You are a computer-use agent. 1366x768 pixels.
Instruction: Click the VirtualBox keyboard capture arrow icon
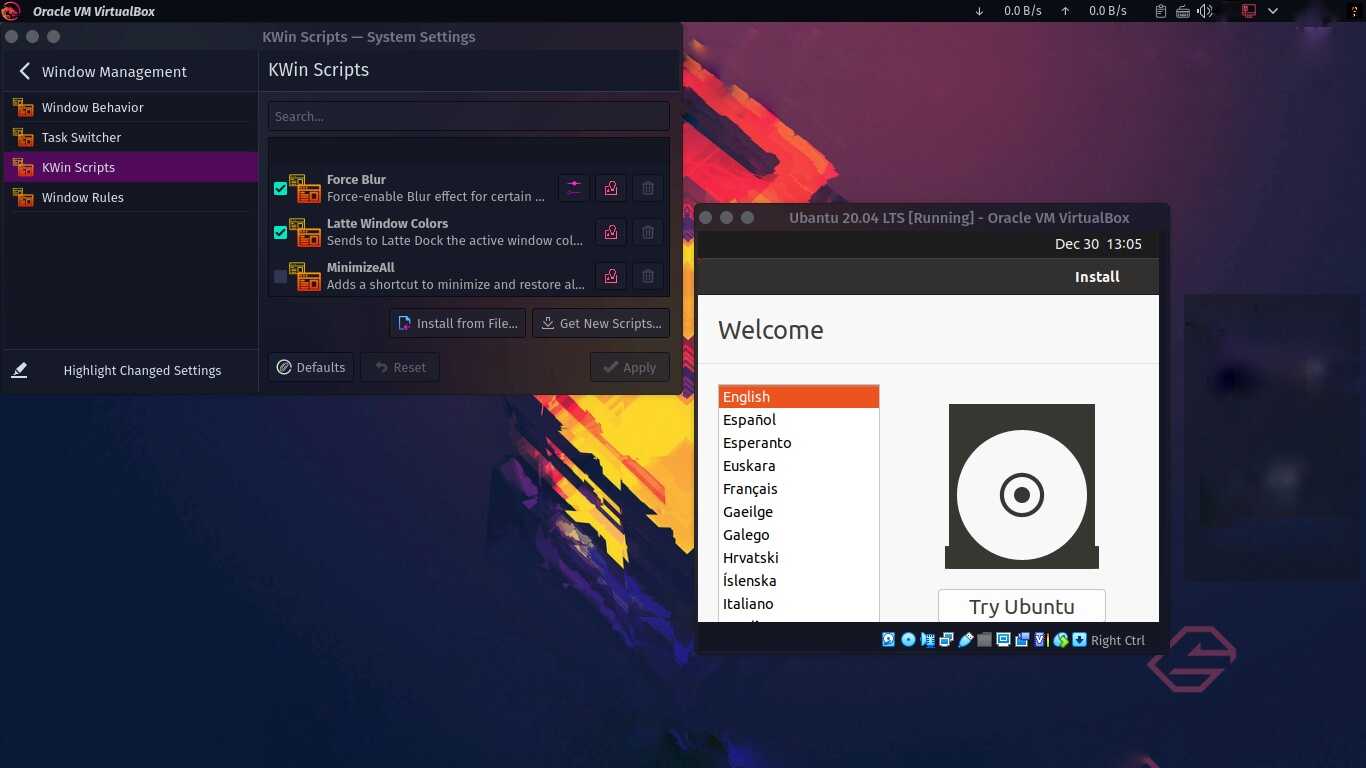click(x=1079, y=640)
